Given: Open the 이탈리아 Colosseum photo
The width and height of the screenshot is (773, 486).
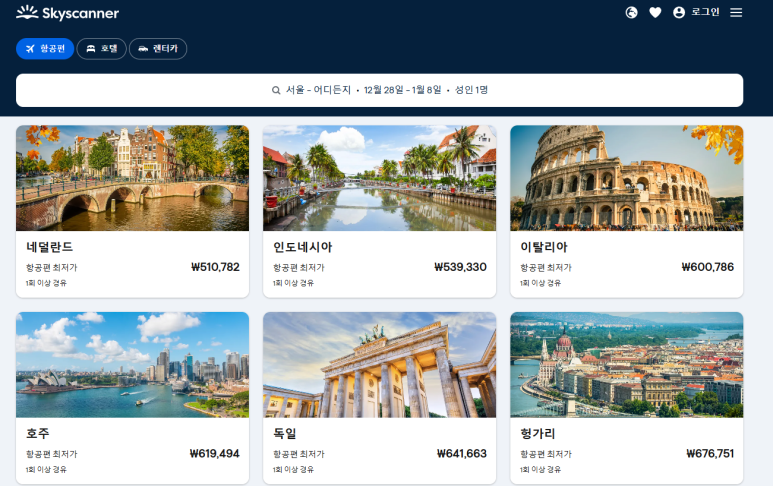Looking at the screenshot, I should point(627,178).
